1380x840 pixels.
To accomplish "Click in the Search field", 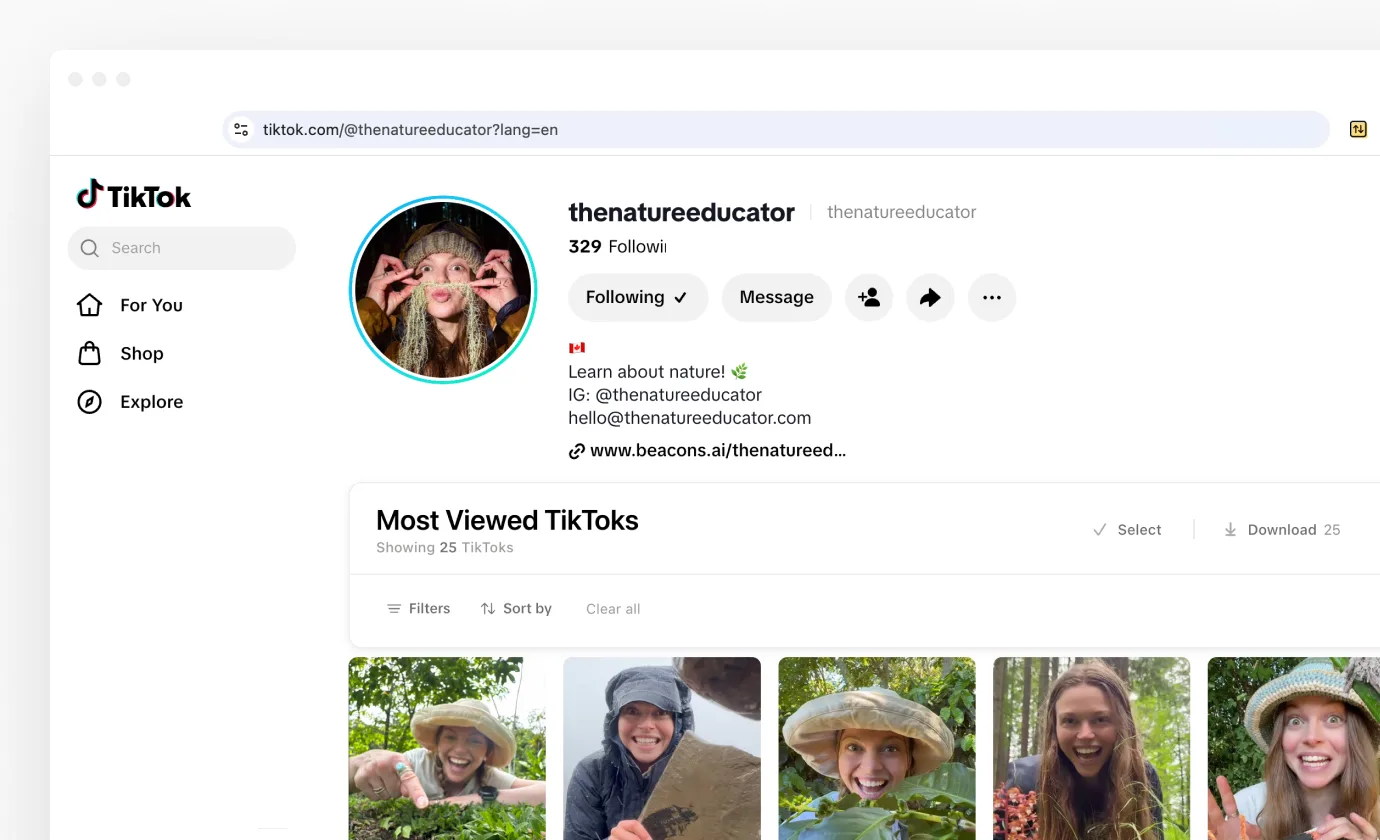I will pos(182,248).
